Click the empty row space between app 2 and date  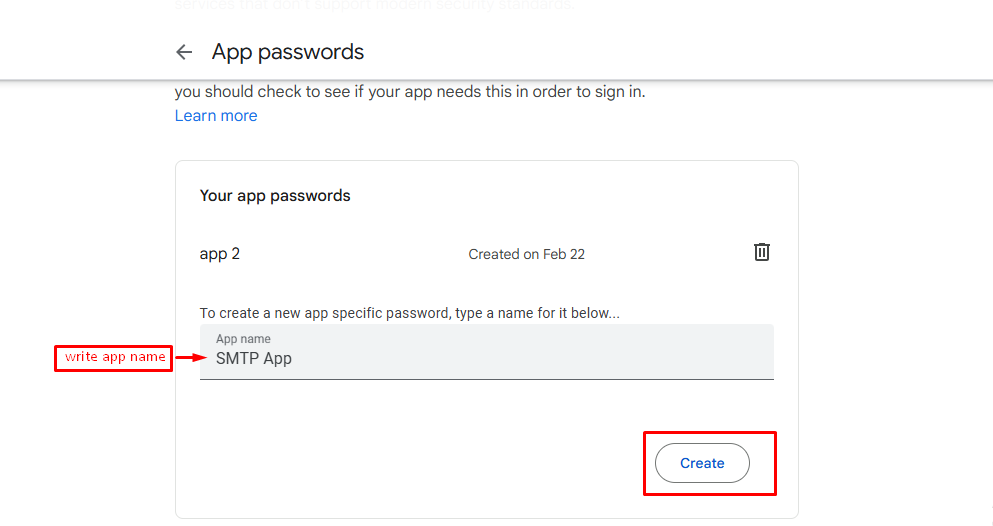[350, 254]
